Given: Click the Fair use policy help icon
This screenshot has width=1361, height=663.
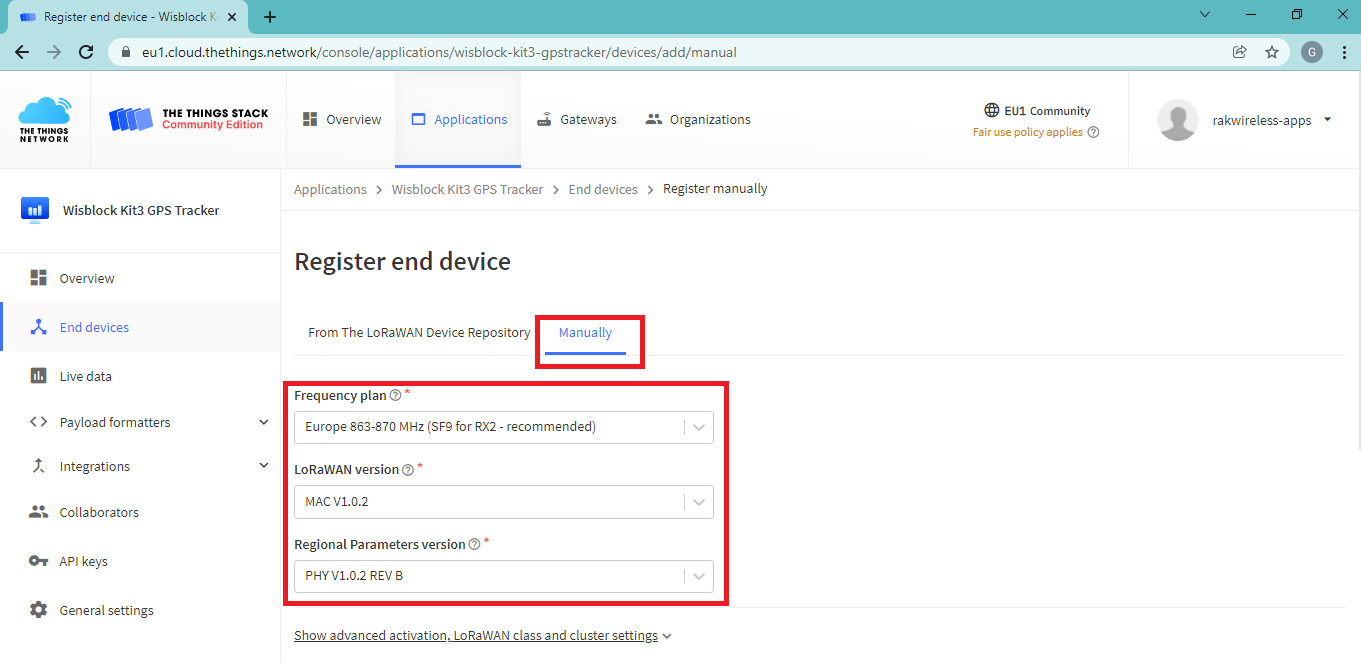Looking at the screenshot, I should click(x=1093, y=132).
